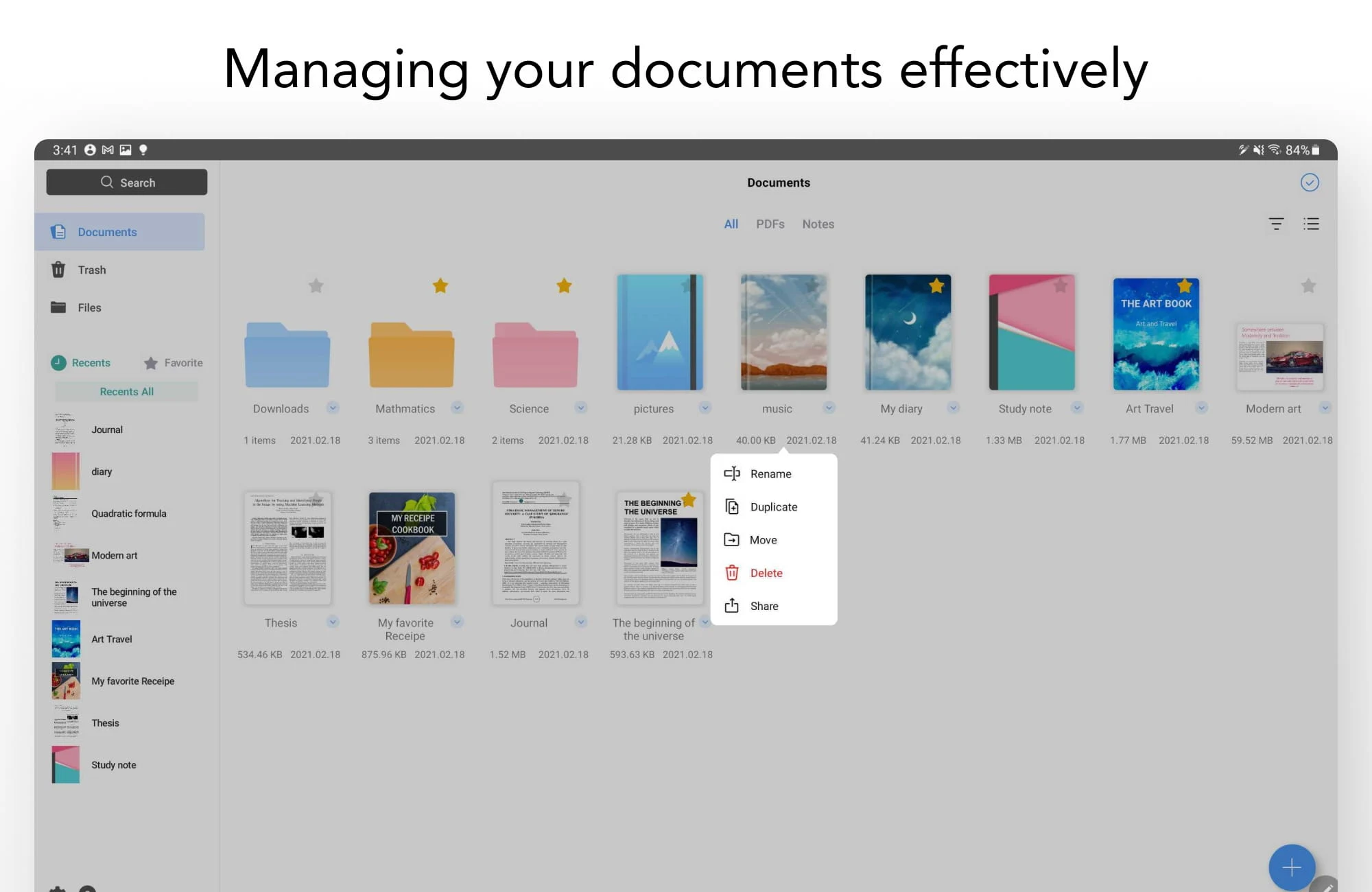Open the Journal document thumbnail in grid

536,543
